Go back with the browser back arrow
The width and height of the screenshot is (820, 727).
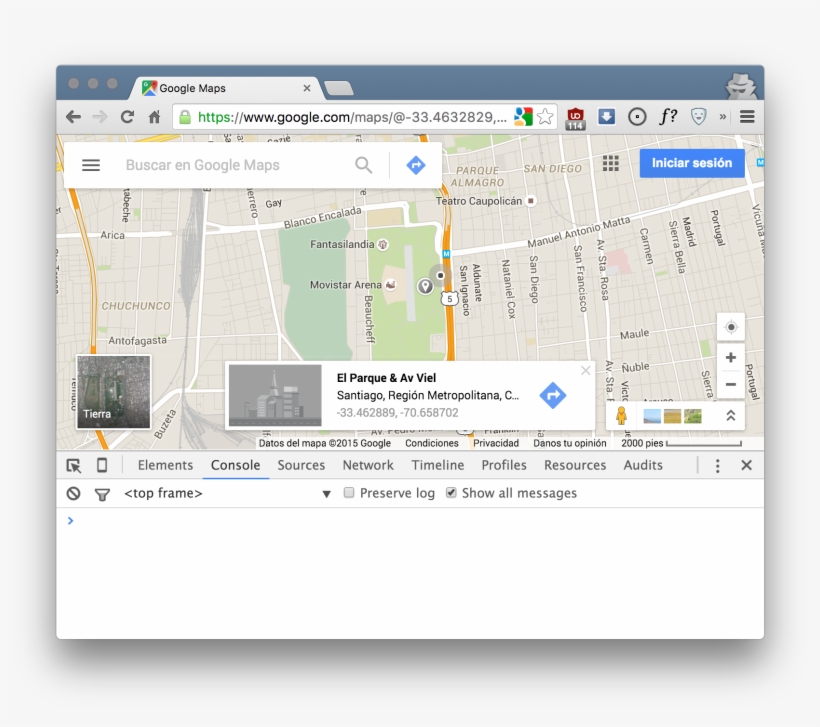click(73, 117)
